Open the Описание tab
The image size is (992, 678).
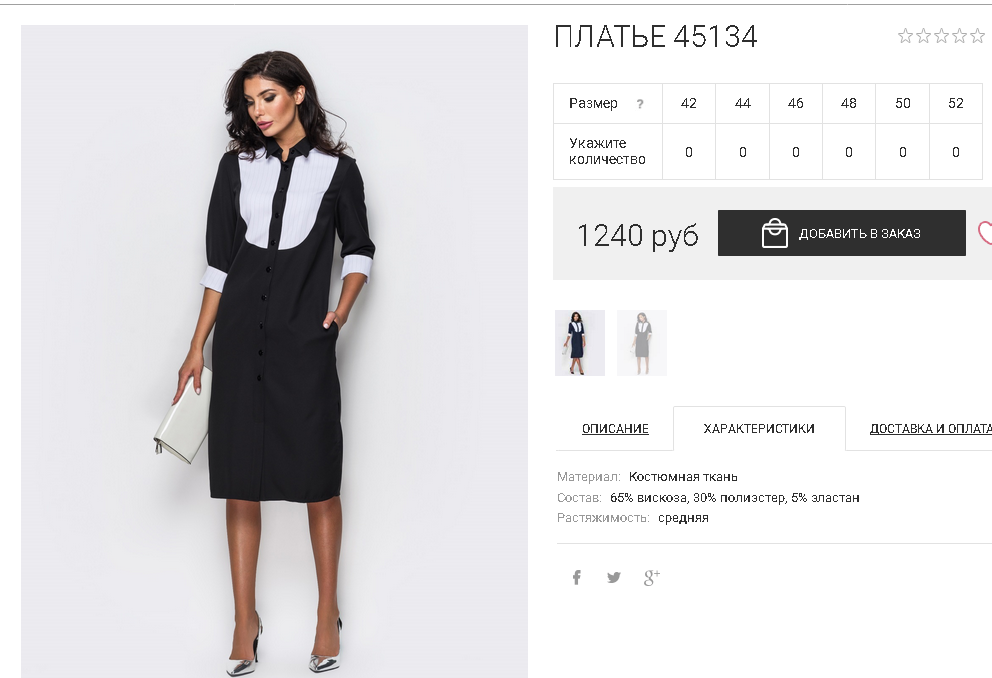pos(615,429)
